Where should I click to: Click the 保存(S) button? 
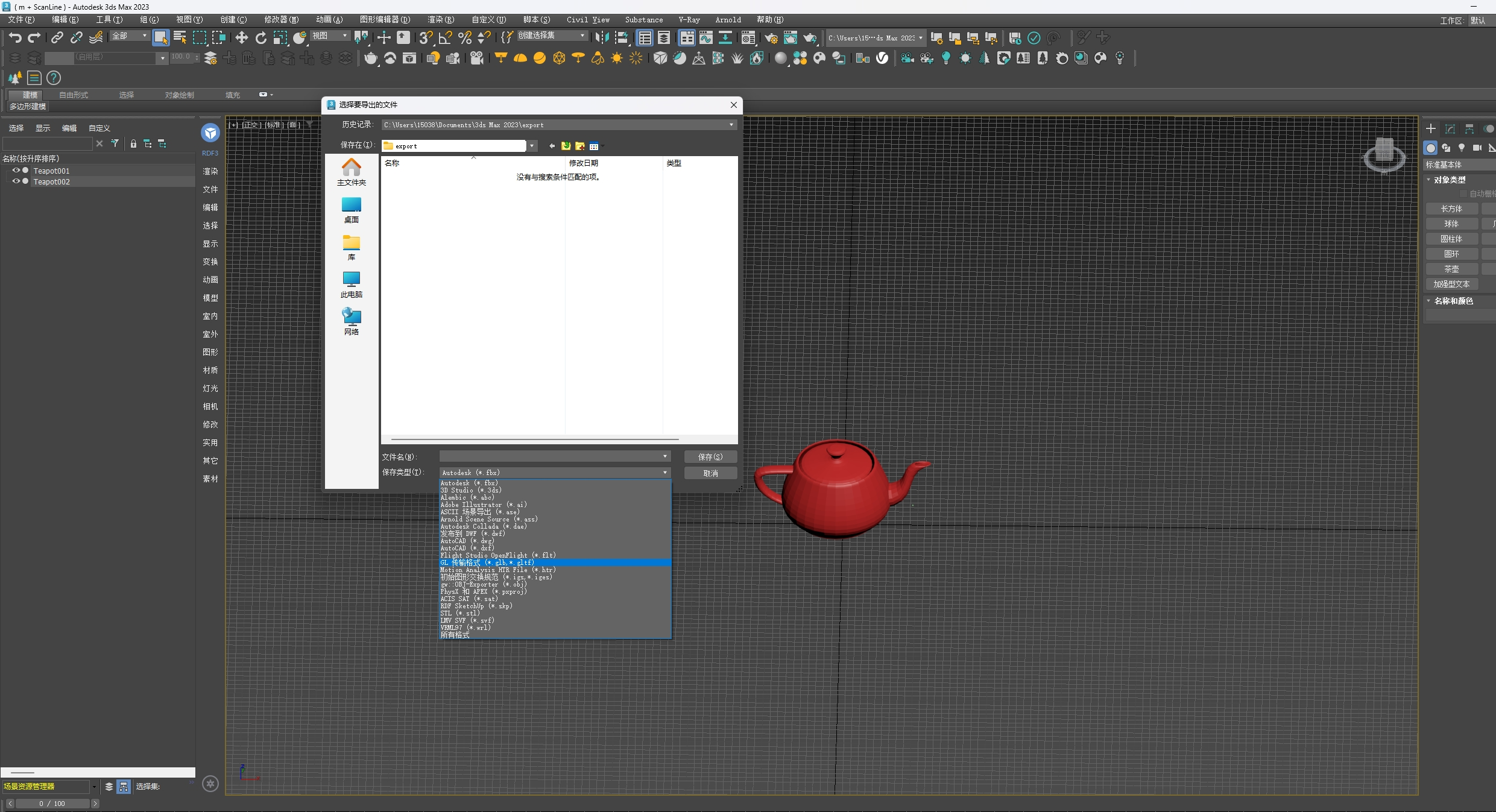710,457
